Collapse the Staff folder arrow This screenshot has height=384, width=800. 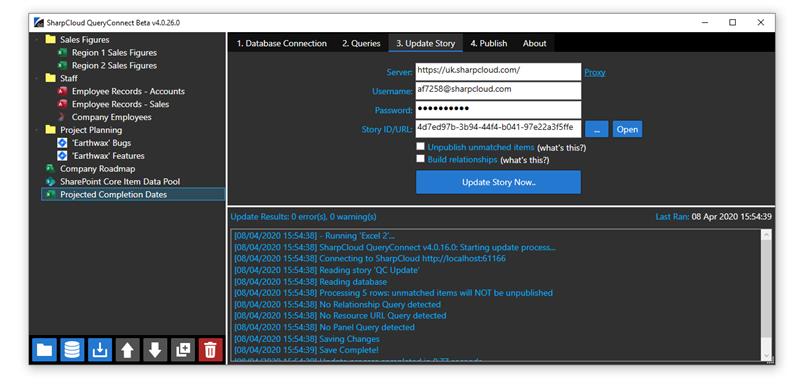(x=36, y=78)
